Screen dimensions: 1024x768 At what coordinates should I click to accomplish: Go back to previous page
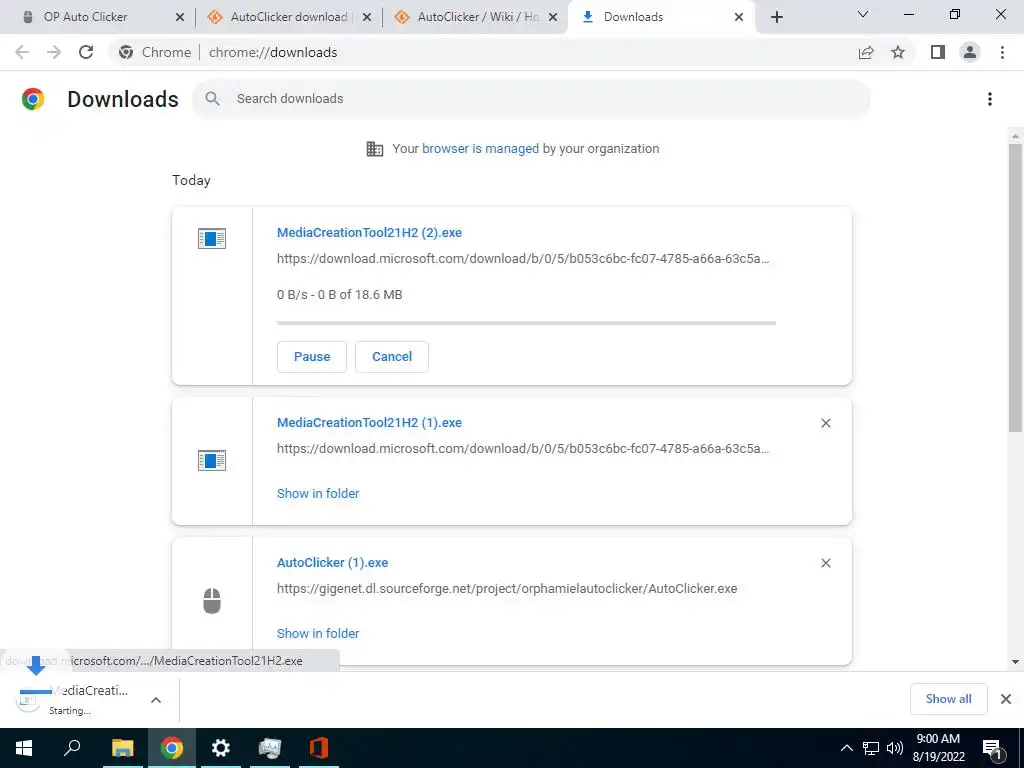tap(22, 52)
